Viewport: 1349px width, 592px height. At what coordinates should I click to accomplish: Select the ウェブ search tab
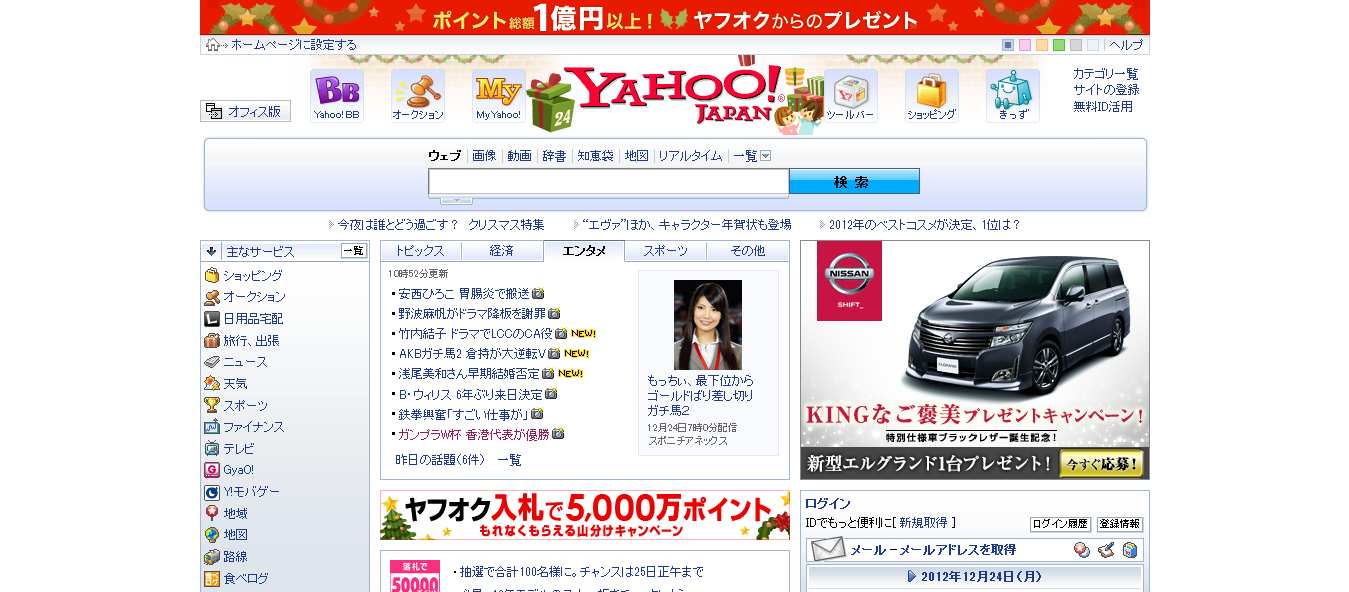pyautogui.click(x=445, y=156)
